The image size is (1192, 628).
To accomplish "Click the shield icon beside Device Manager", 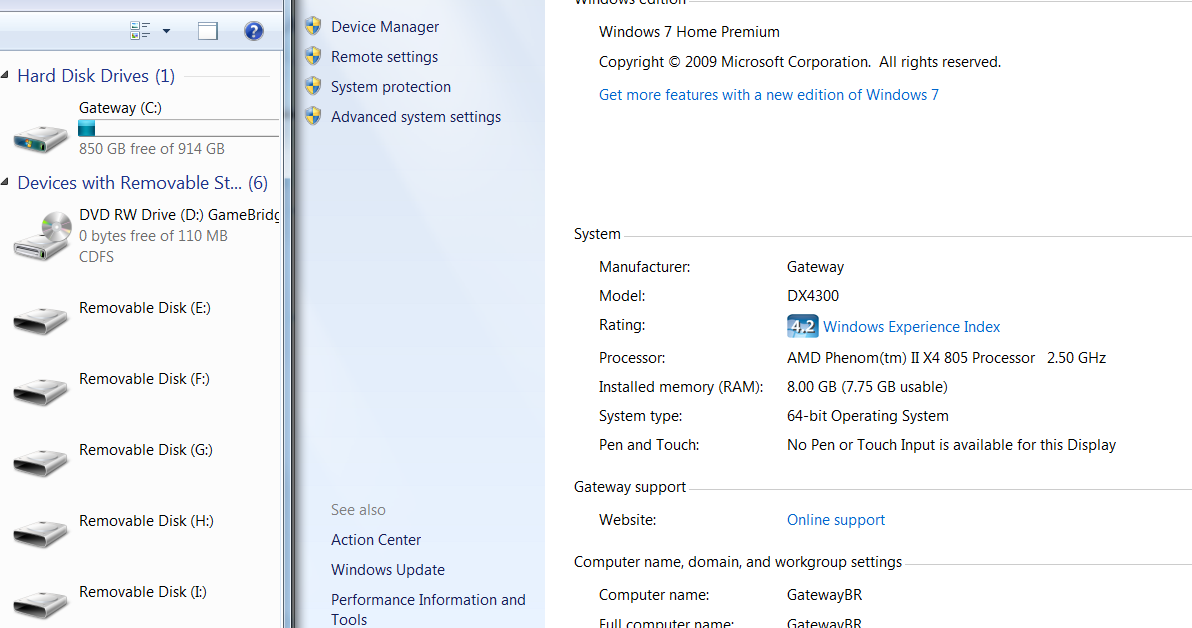I will [313, 27].
